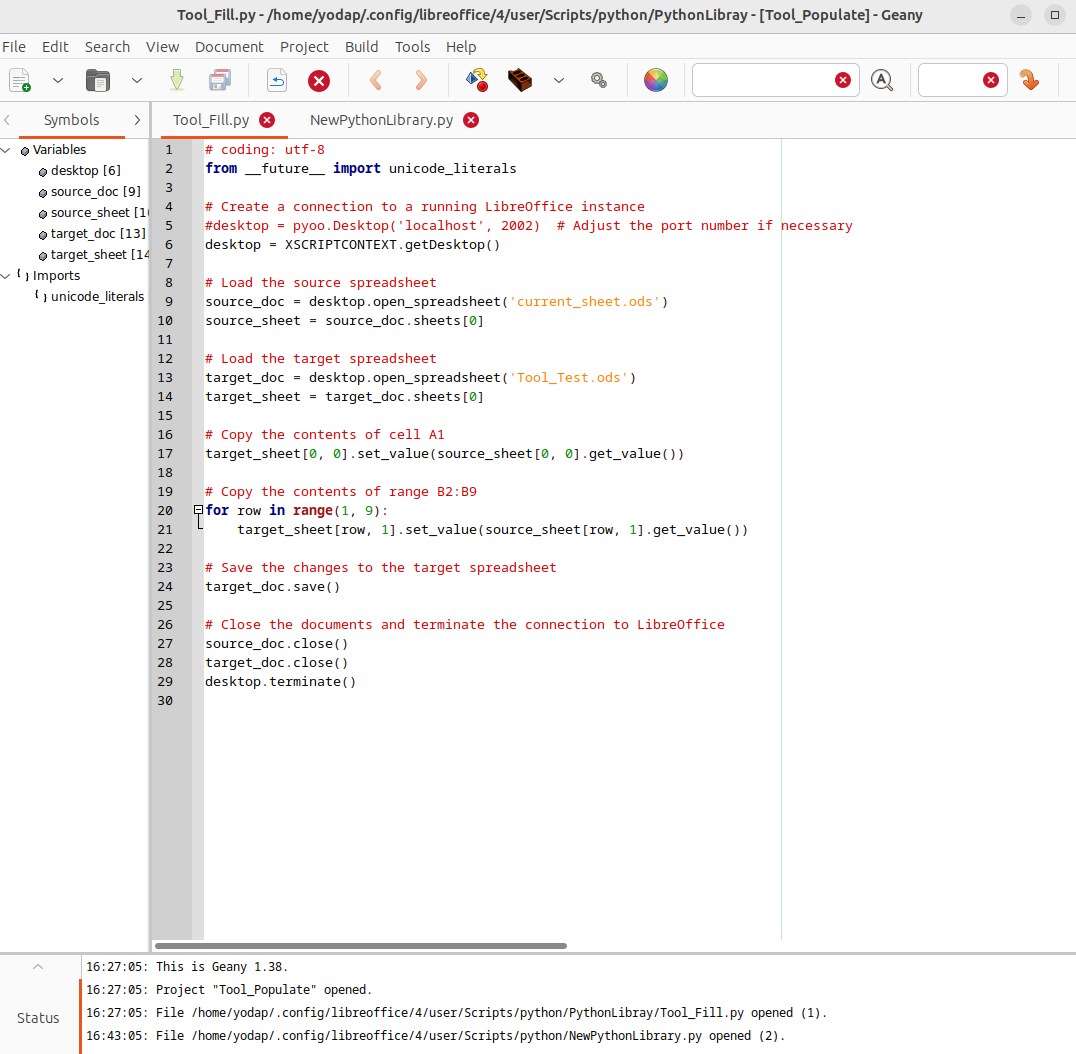The height and width of the screenshot is (1054, 1076).
Task: Click the Build brick icon
Action: 519,81
